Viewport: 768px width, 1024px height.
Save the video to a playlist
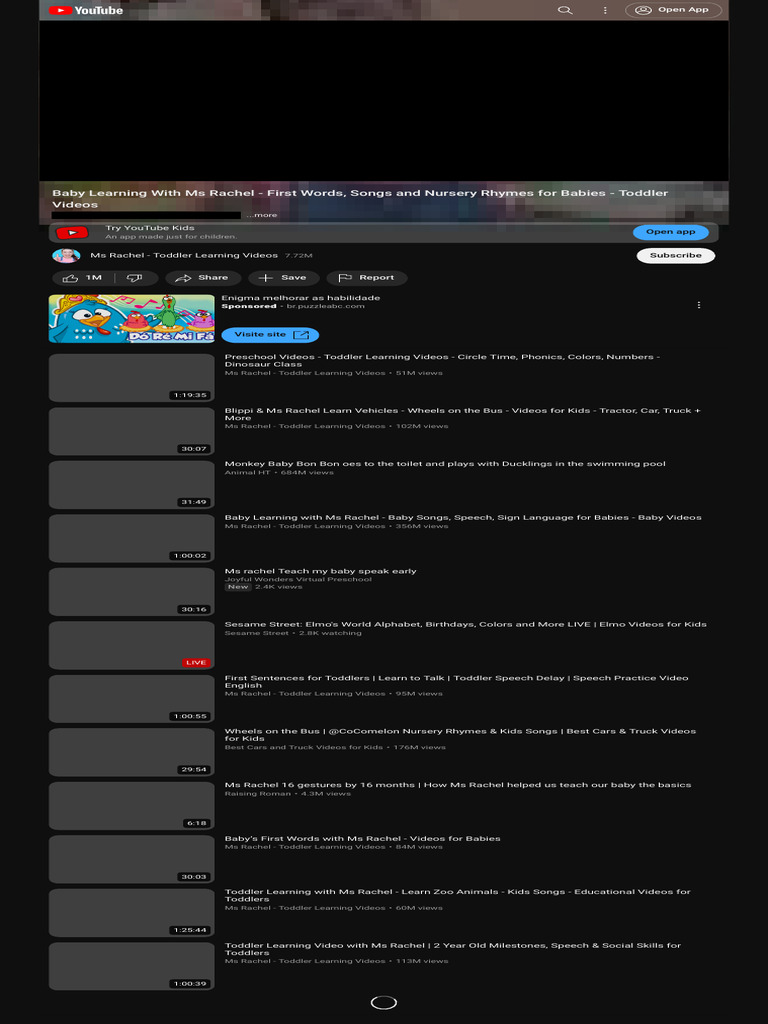(283, 278)
